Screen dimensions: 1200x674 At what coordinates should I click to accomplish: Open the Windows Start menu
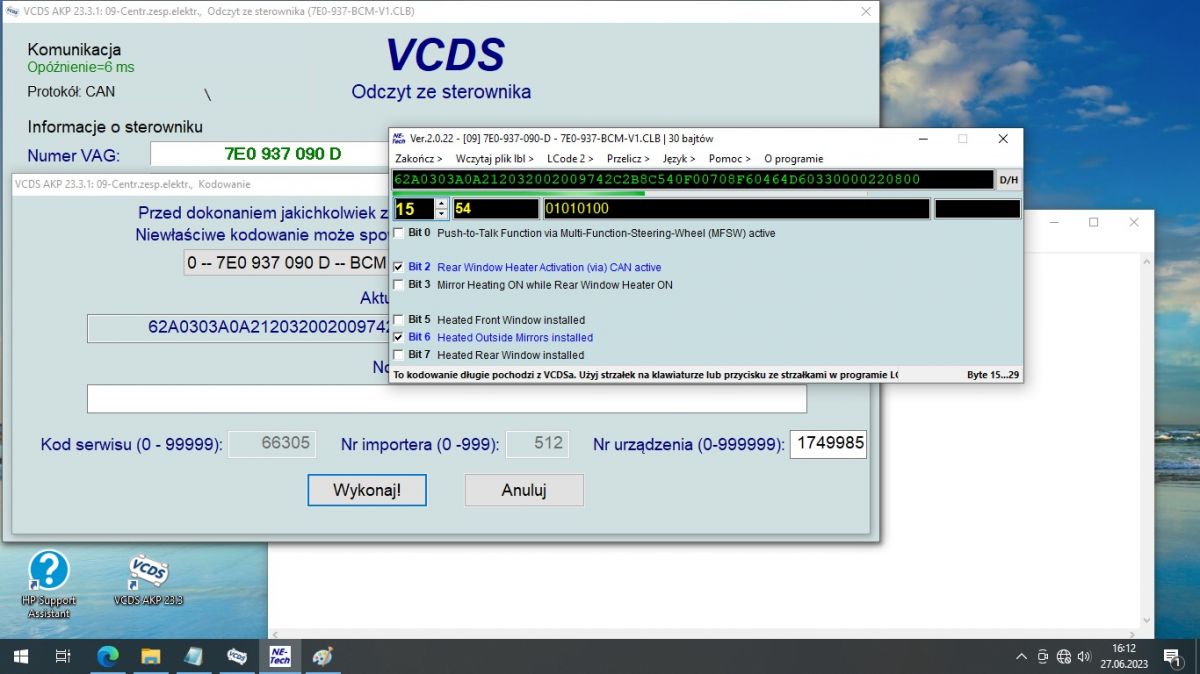tap(20, 656)
